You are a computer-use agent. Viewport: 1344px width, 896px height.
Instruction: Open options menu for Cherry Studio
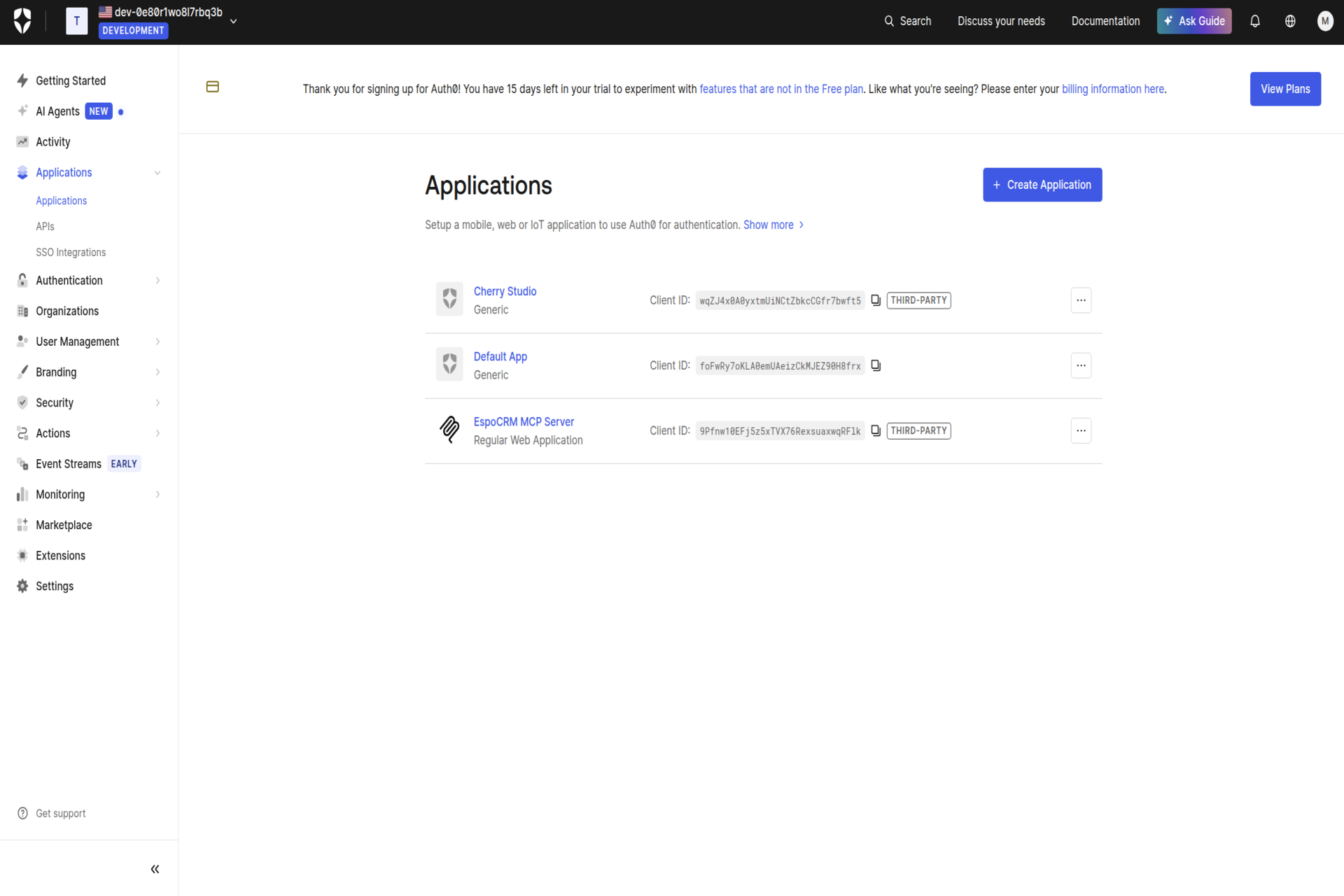(x=1080, y=300)
